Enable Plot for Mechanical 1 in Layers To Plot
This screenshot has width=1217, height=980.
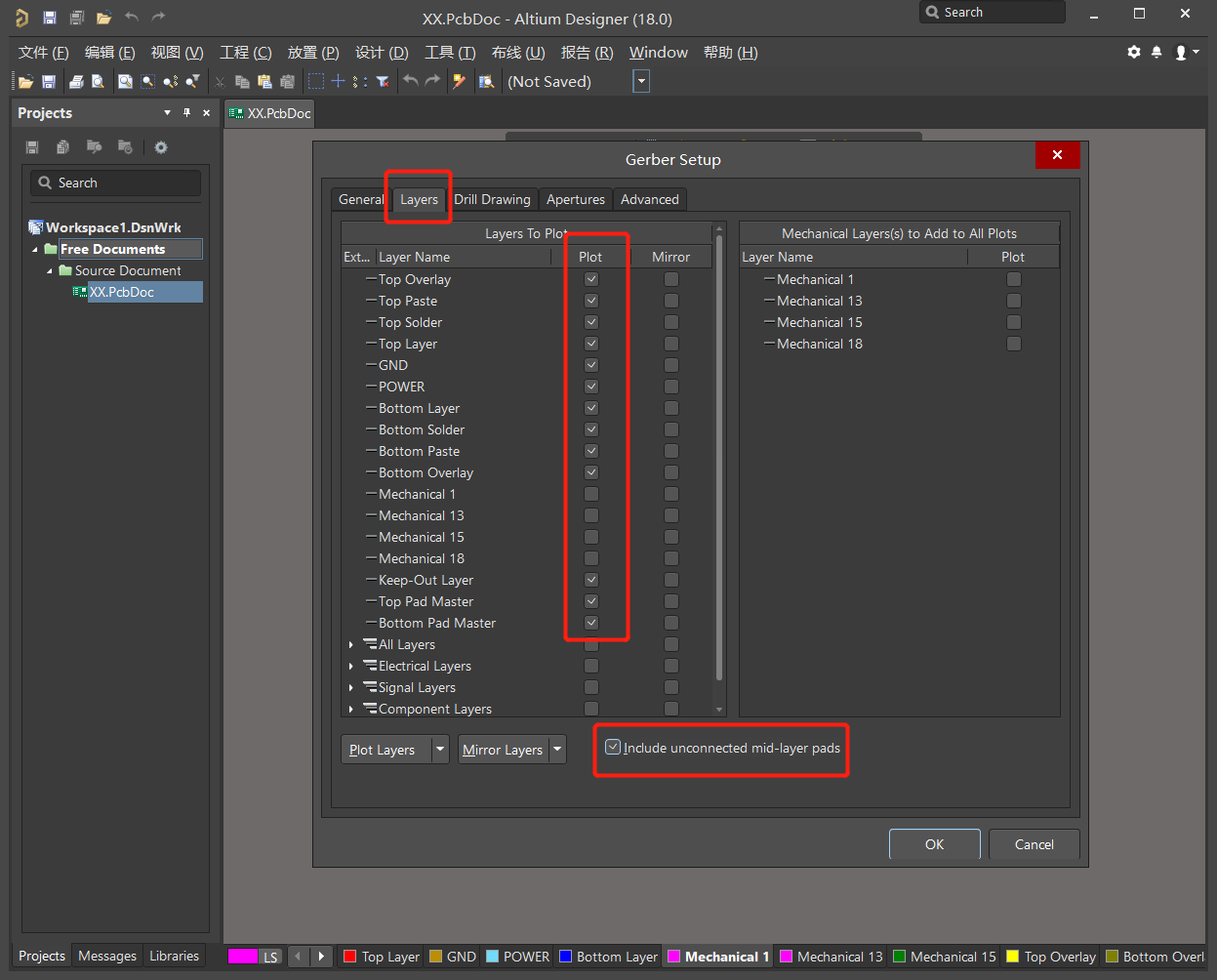pos(591,494)
